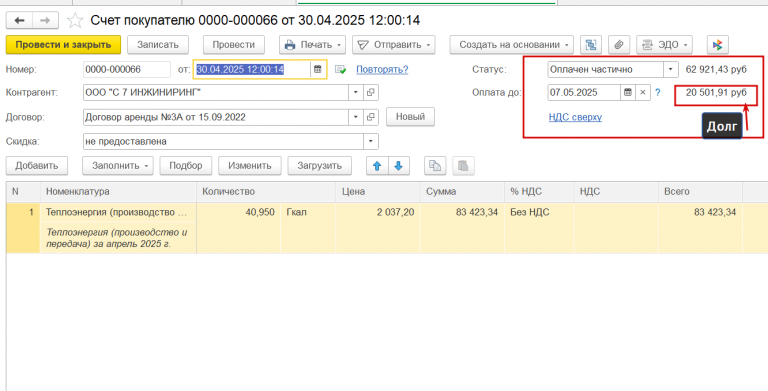This screenshot has height=391, width=768.
Task: Expand Создать на основании menu
Action: pyautogui.click(x=512, y=45)
